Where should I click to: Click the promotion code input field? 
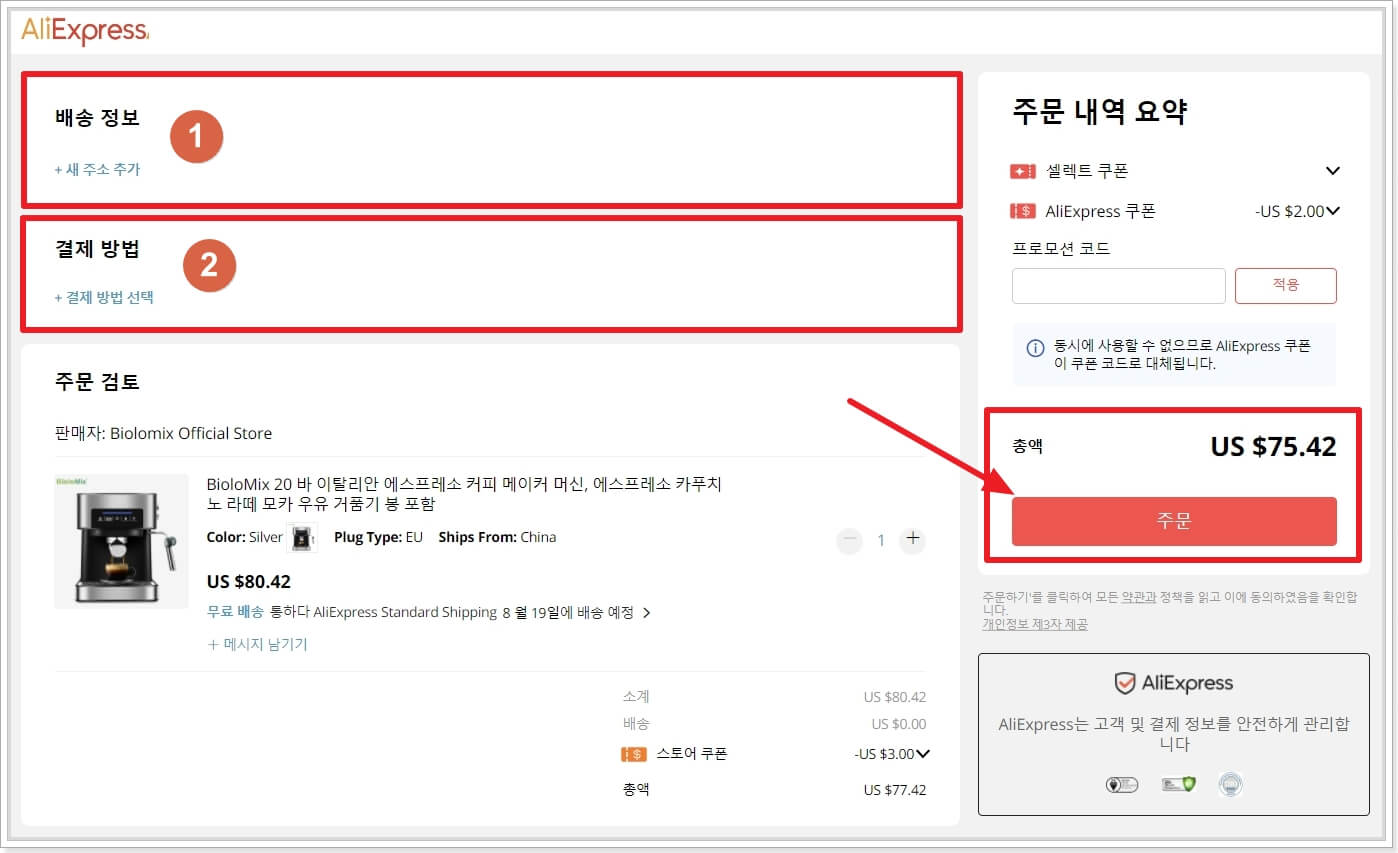tap(1117, 285)
